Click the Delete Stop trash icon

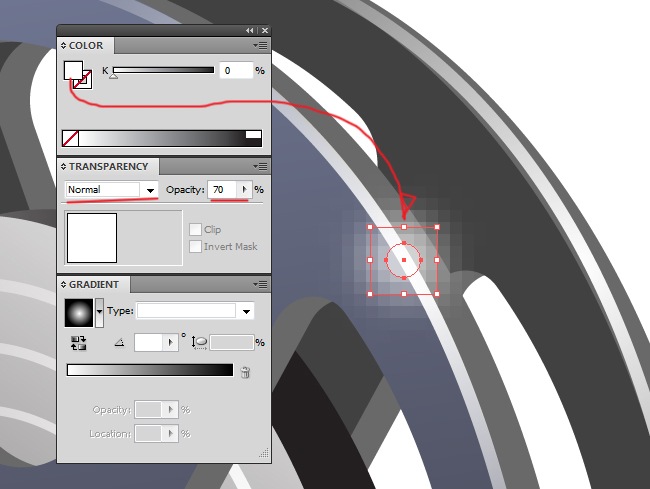[245, 373]
